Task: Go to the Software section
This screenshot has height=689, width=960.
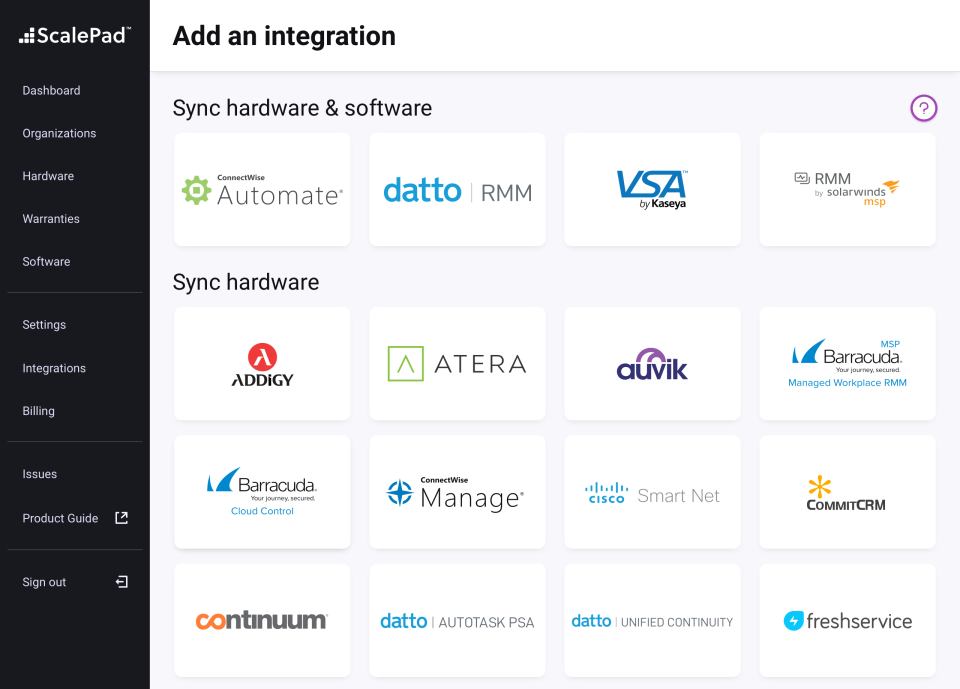Action: 47,262
